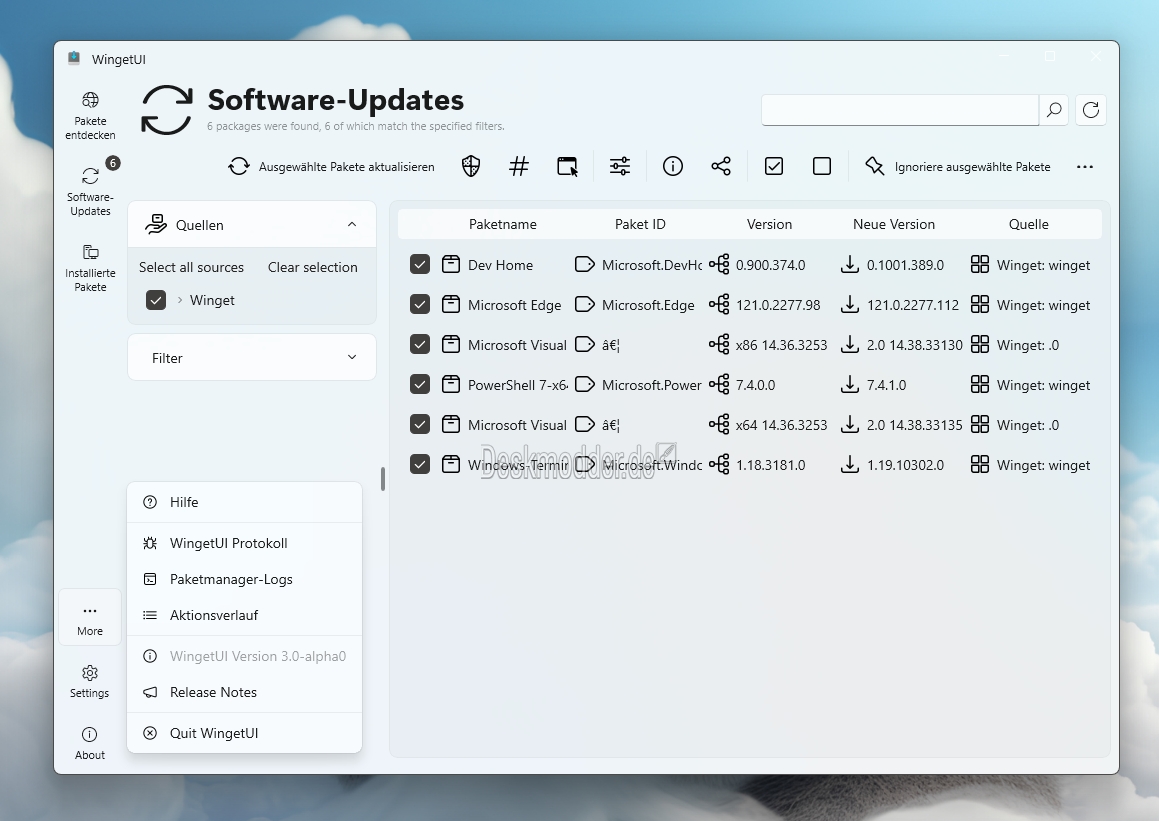Viewport: 1159px width, 821px height.
Task: Click the Microsoft.Edge ID tag icon
Action: (585, 304)
